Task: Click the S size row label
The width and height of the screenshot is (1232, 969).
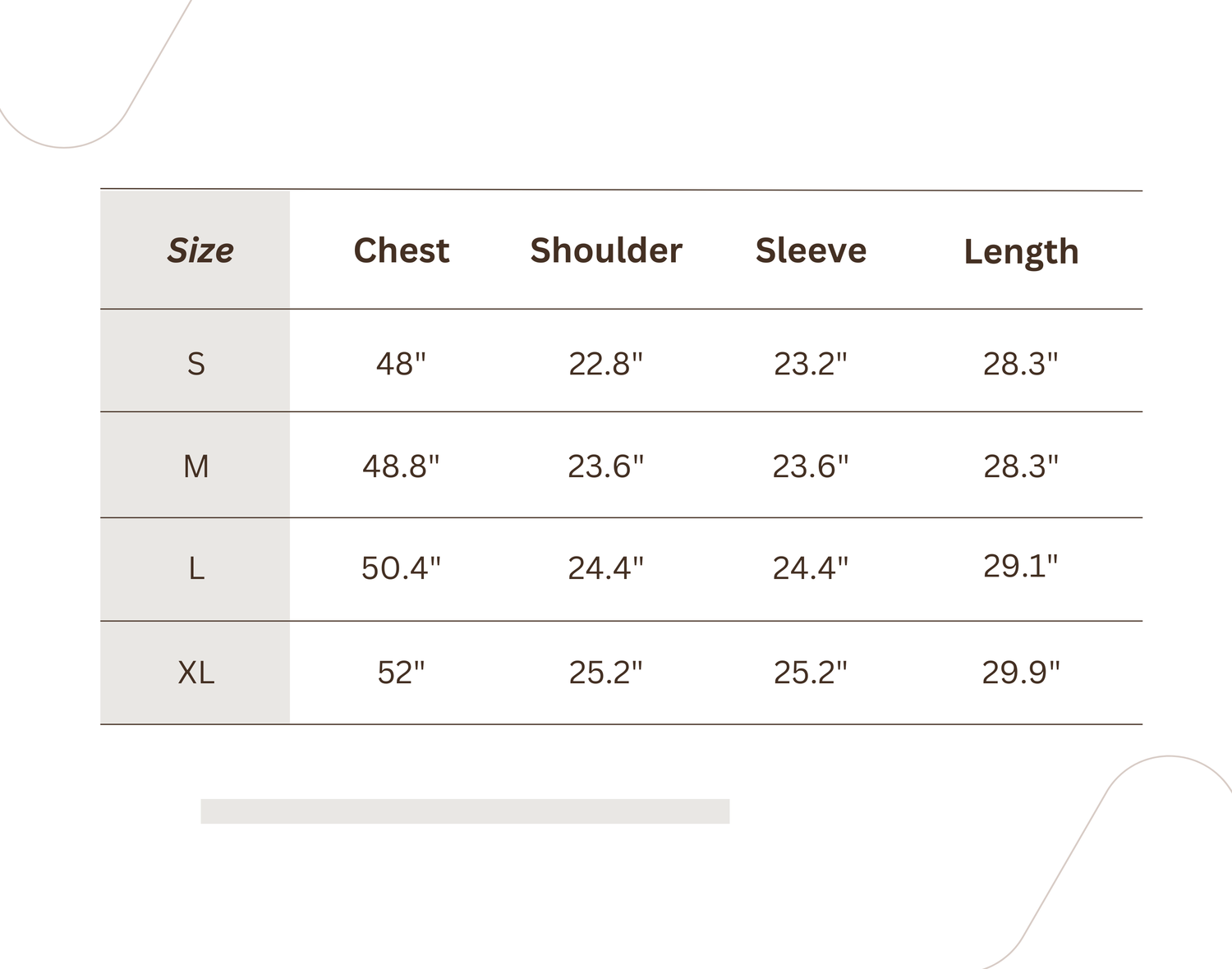Action: click(195, 363)
